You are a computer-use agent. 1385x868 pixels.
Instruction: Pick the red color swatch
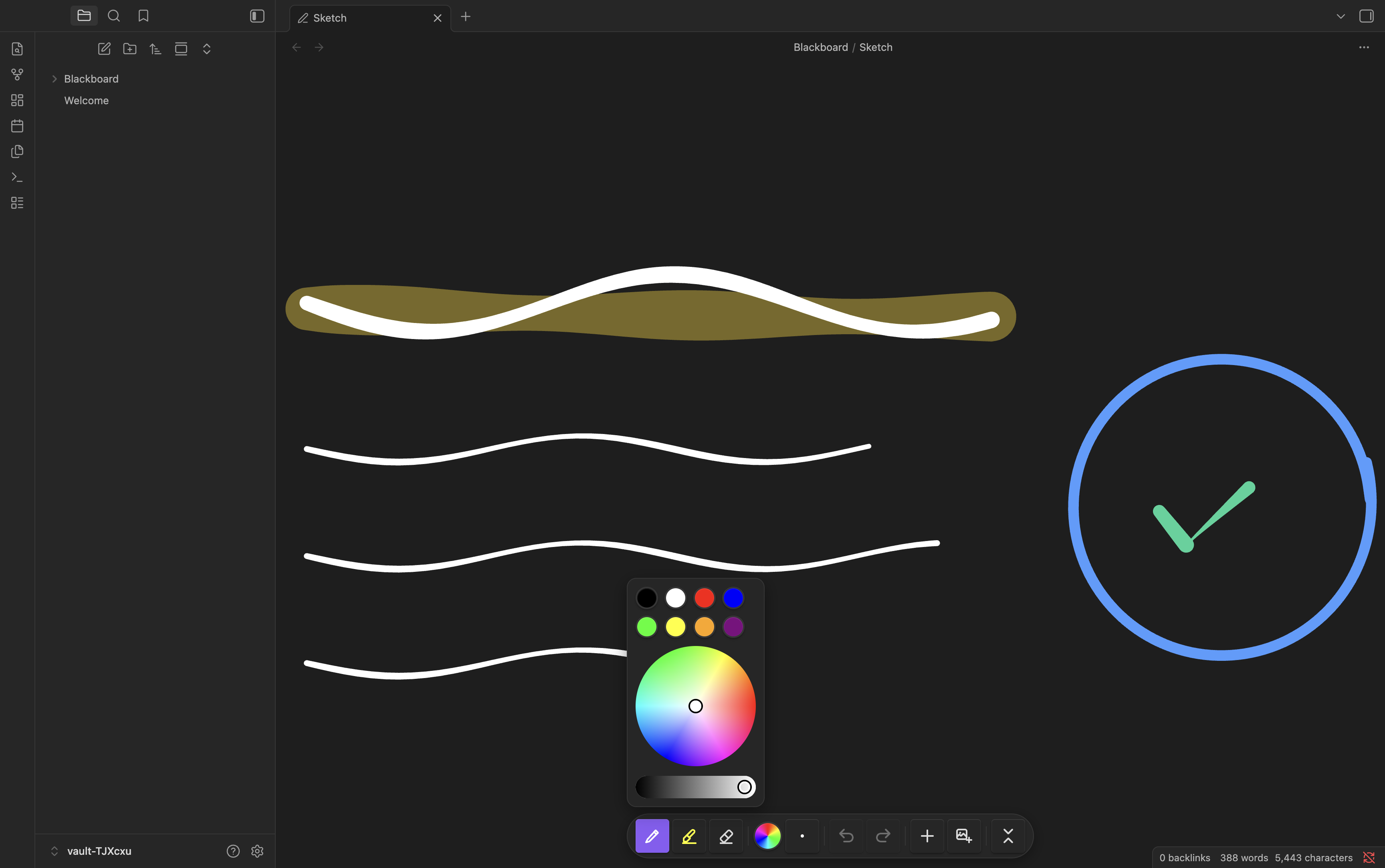(704, 598)
